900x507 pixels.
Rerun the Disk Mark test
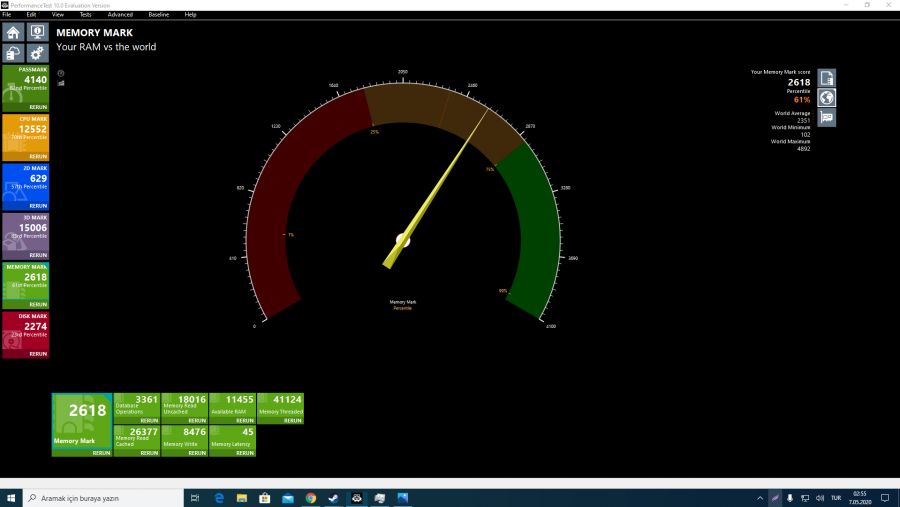38,354
